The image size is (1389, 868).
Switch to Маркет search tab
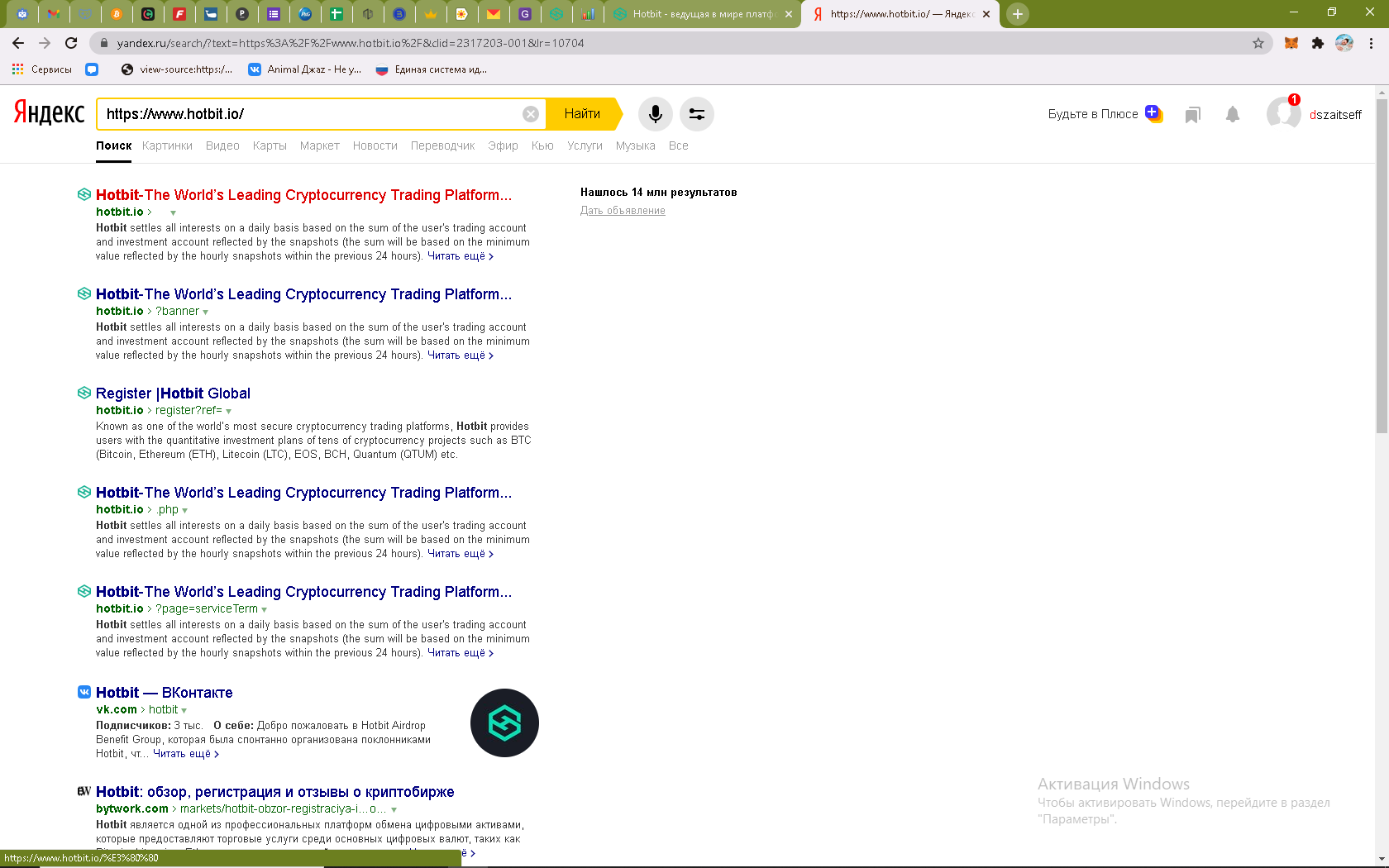click(x=320, y=145)
